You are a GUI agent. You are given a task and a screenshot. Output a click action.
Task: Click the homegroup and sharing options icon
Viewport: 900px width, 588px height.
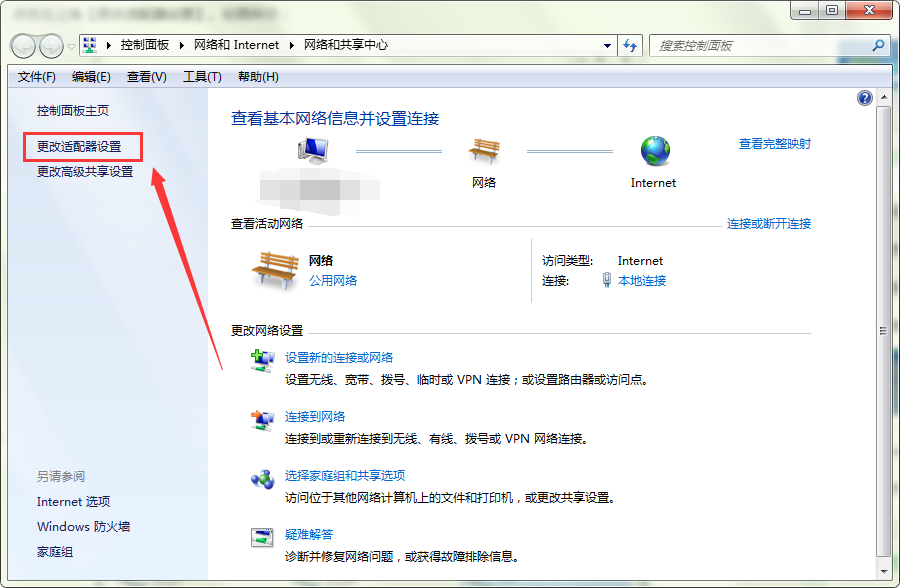pos(262,479)
